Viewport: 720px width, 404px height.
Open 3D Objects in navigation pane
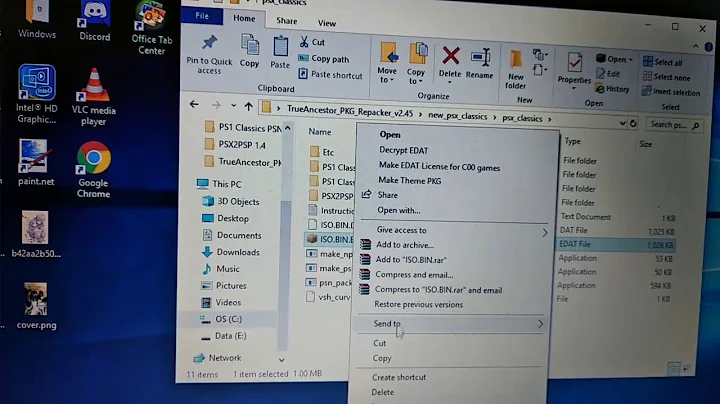tap(231, 202)
